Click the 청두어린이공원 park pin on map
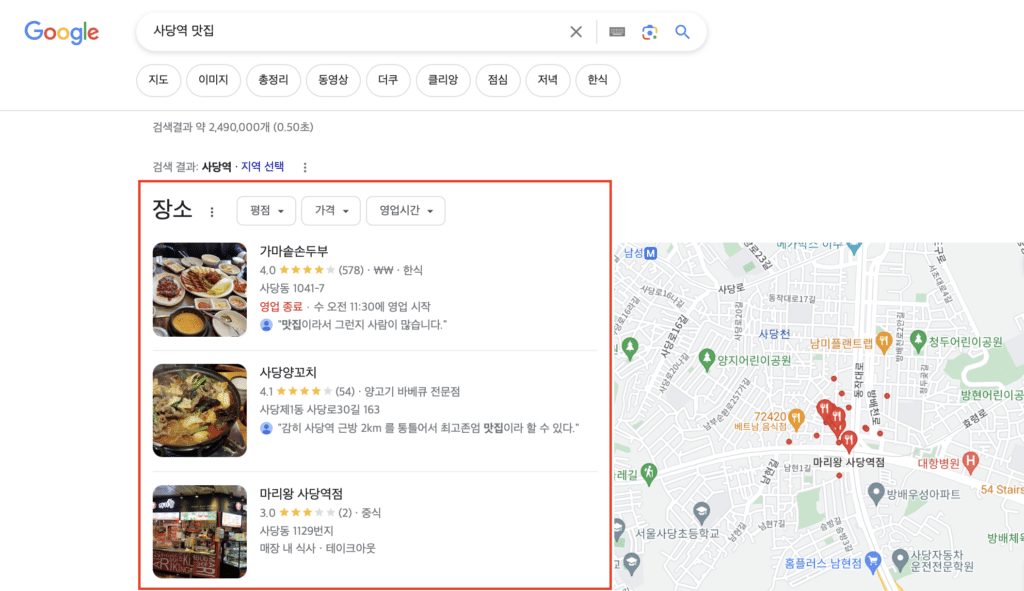Viewport: 1024px width, 591px height. point(918,340)
